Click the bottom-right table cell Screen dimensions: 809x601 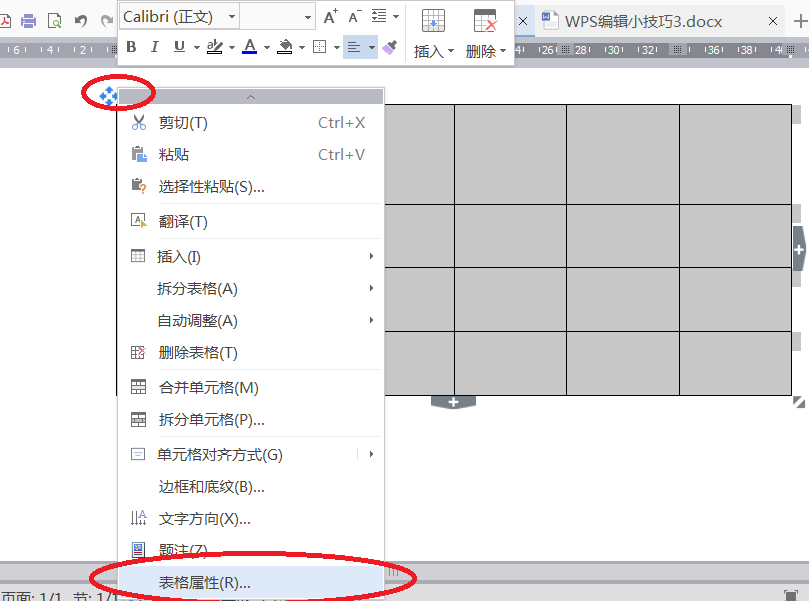point(735,363)
